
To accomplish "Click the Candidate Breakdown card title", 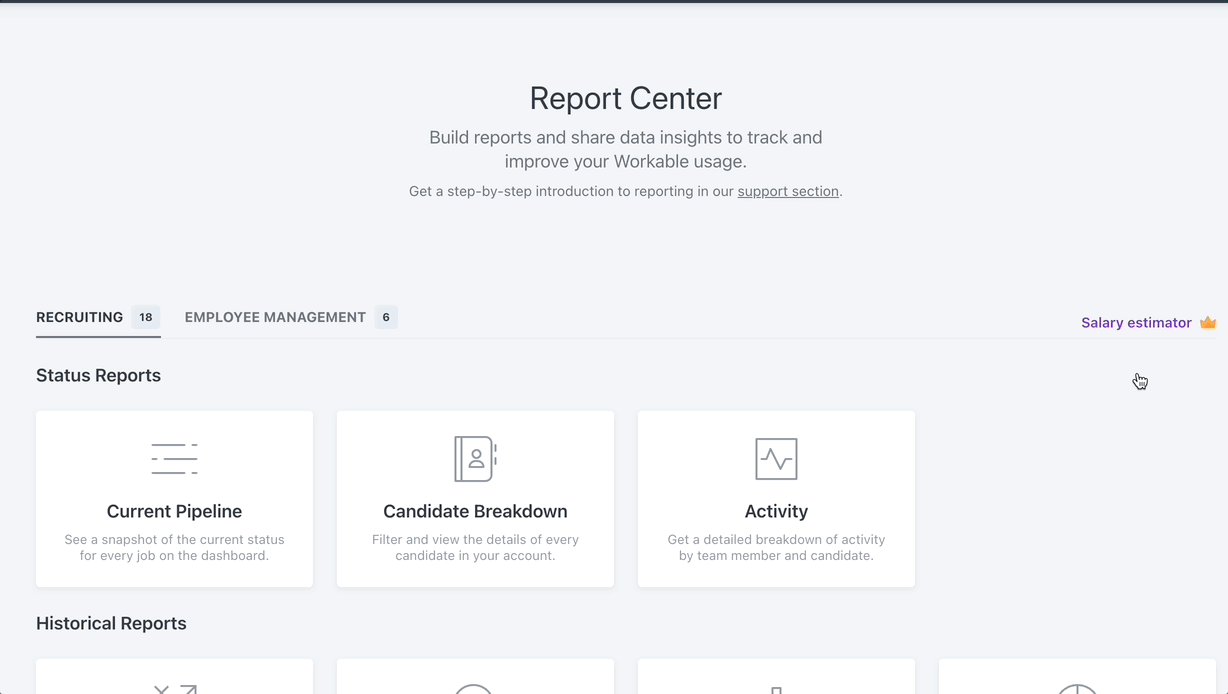I will pos(475,511).
